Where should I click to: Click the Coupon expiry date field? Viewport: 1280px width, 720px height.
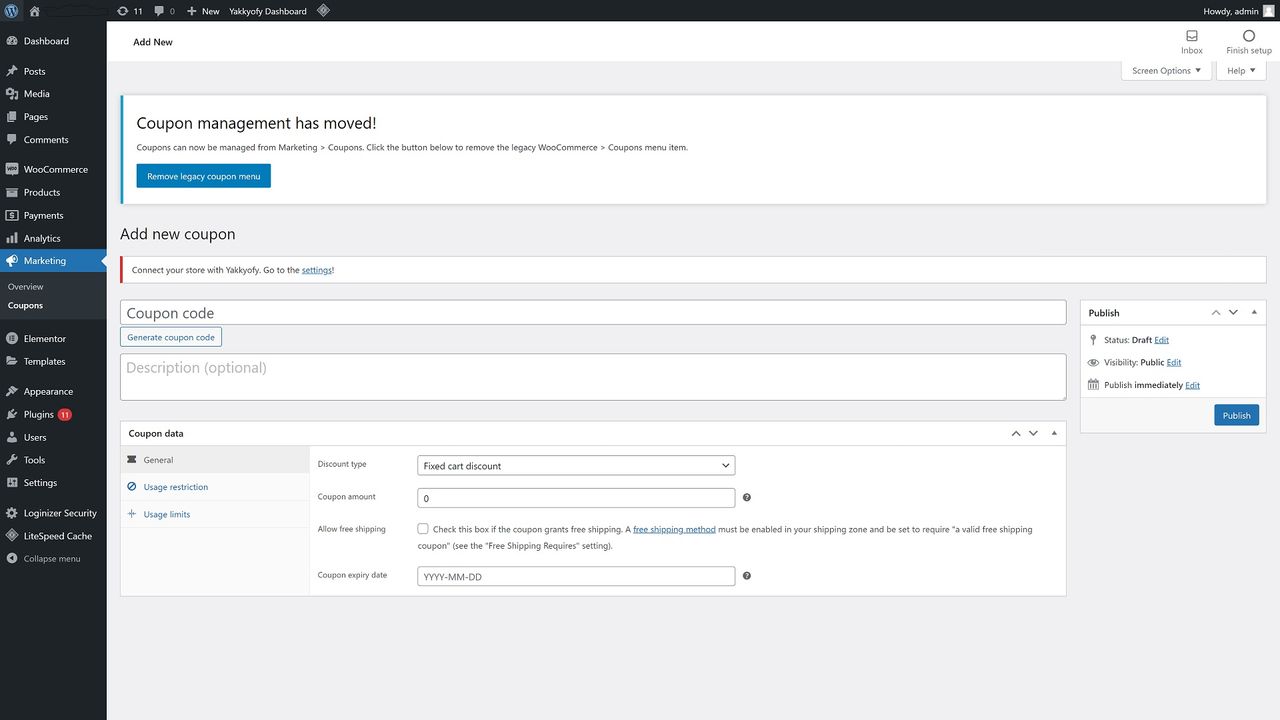[x=576, y=576]
